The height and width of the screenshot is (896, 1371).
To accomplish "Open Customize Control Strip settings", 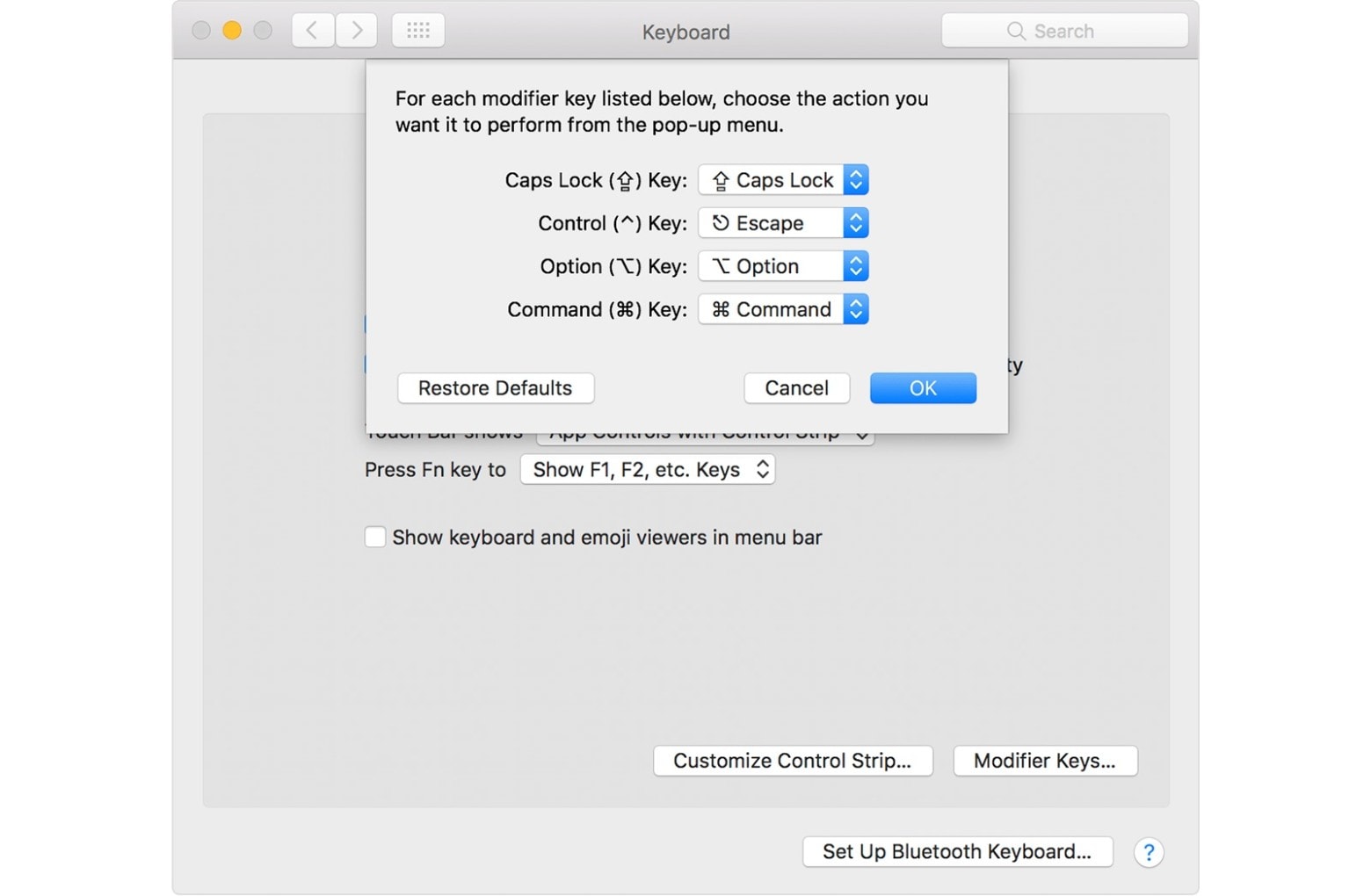I will [792, 761].
